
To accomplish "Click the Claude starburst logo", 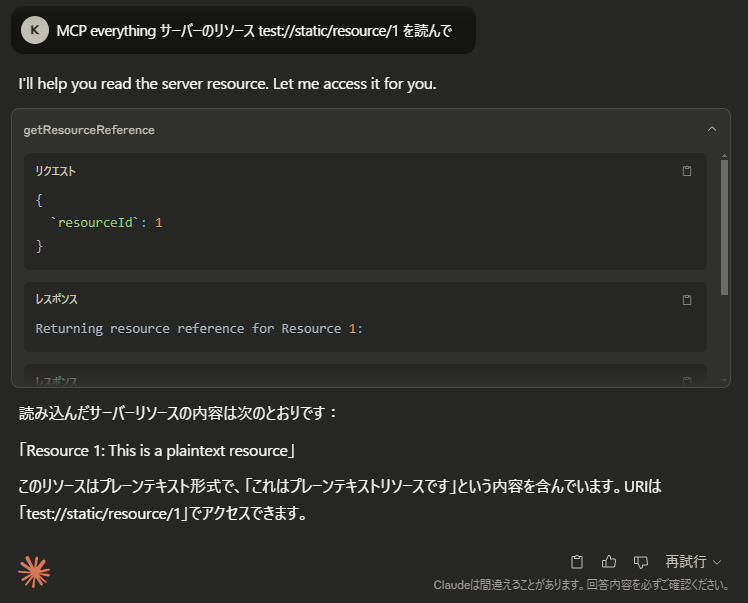I will [x=34, y=571].
